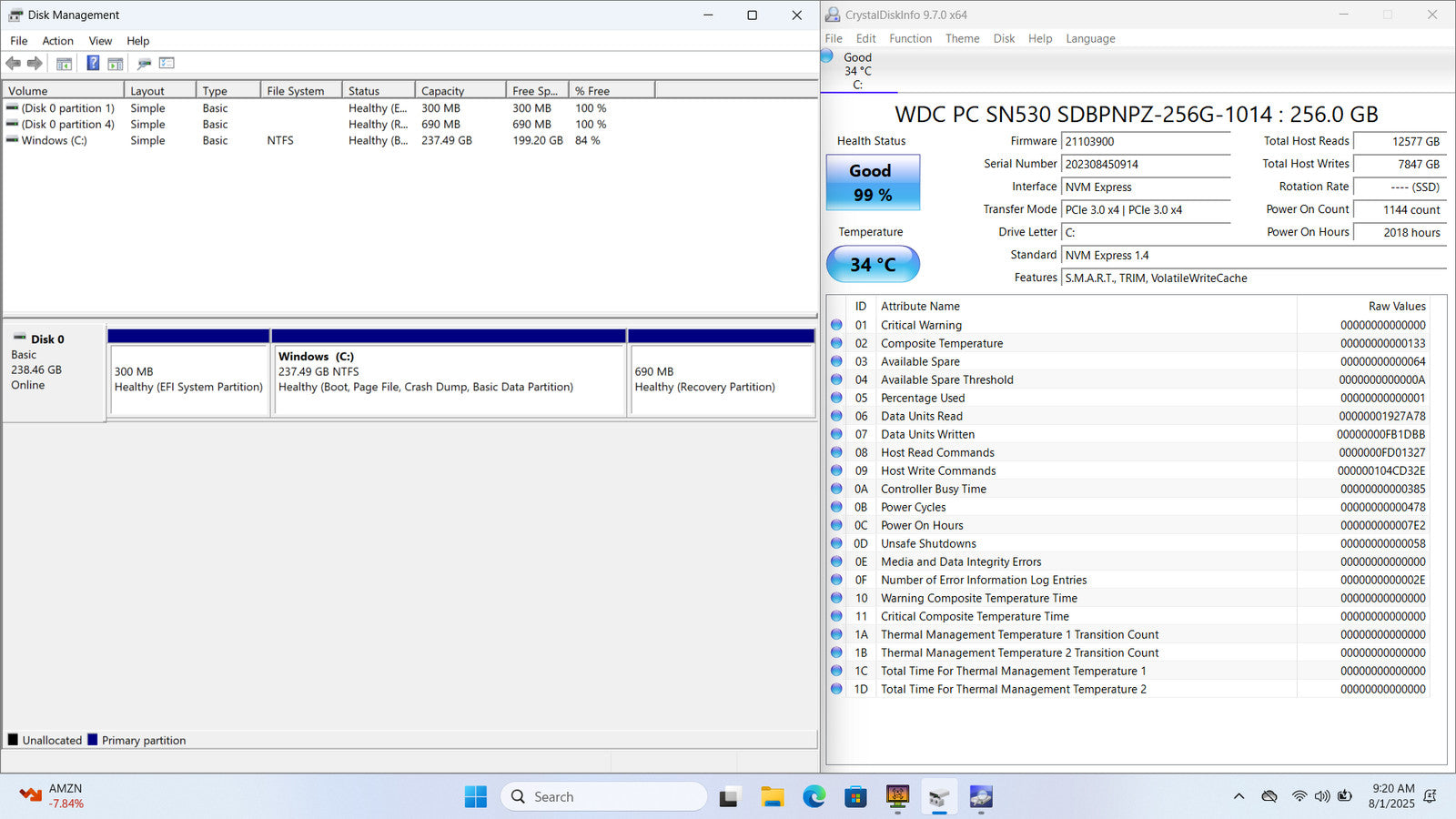
Task: Sort volumes by the Capacity column header
Action: point(460,91)
